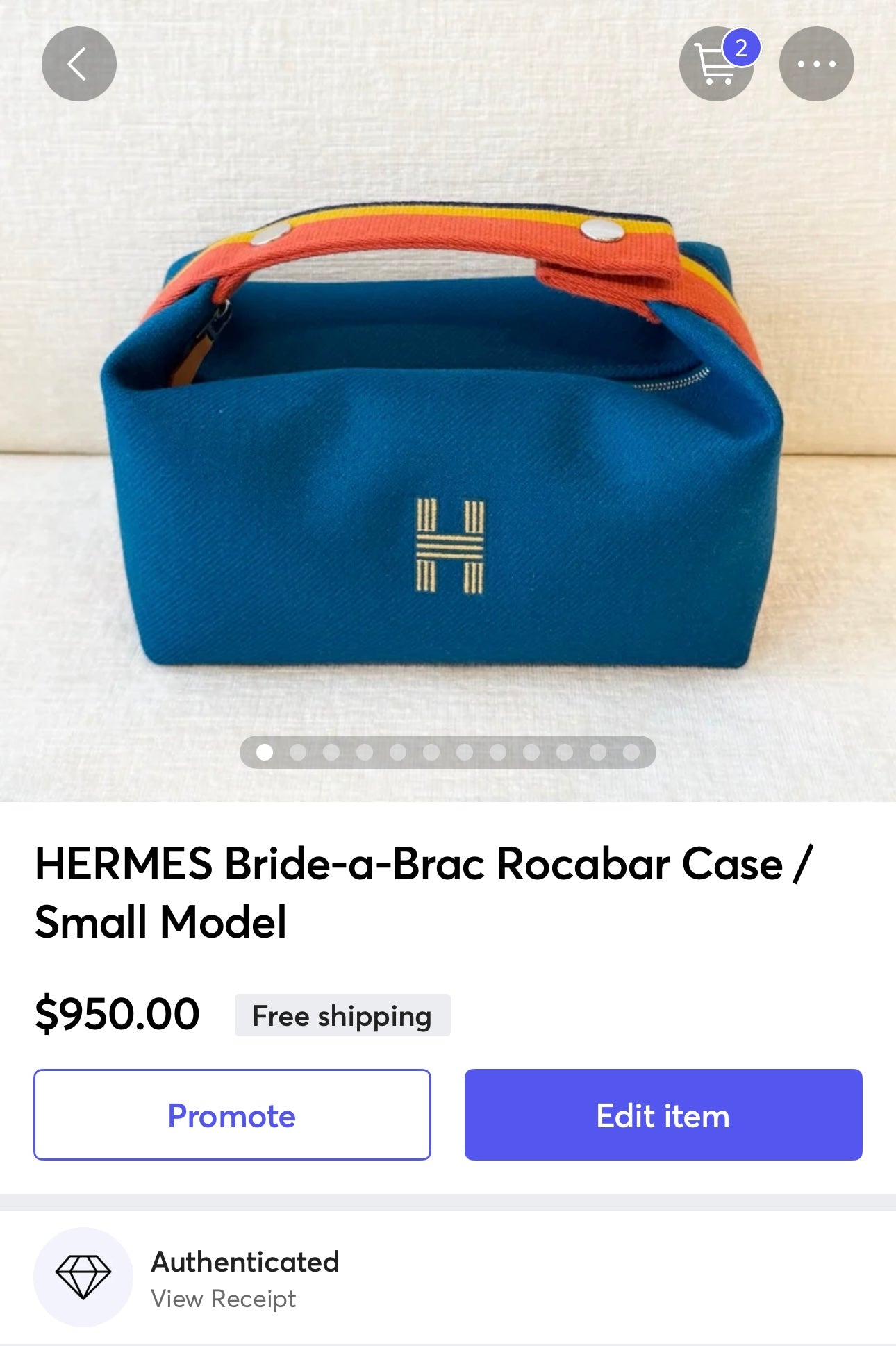Click the Promote button

click(x=232, y=1115)
